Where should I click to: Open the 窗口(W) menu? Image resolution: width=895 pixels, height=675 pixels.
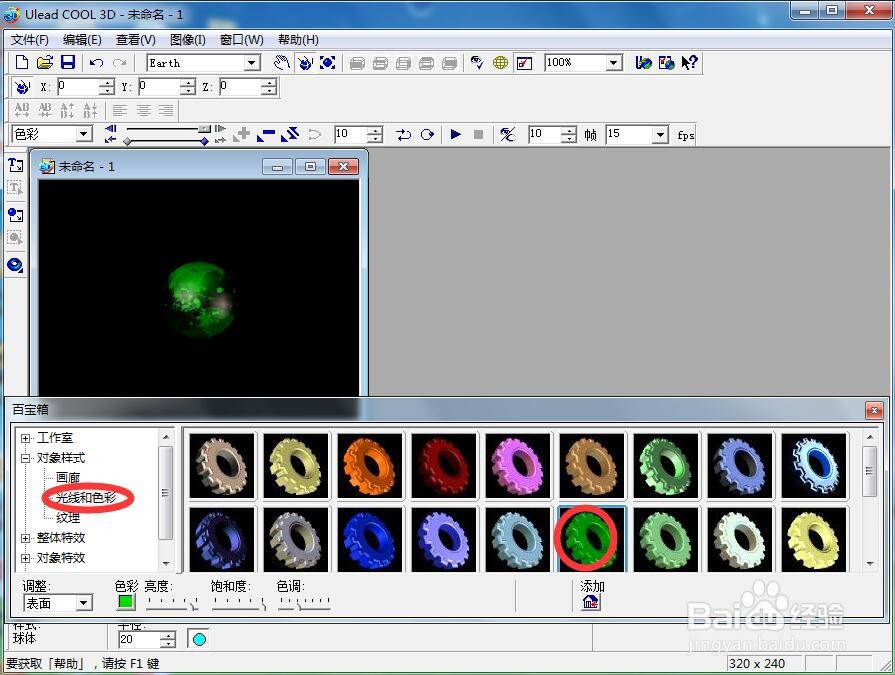click(242, 40)
